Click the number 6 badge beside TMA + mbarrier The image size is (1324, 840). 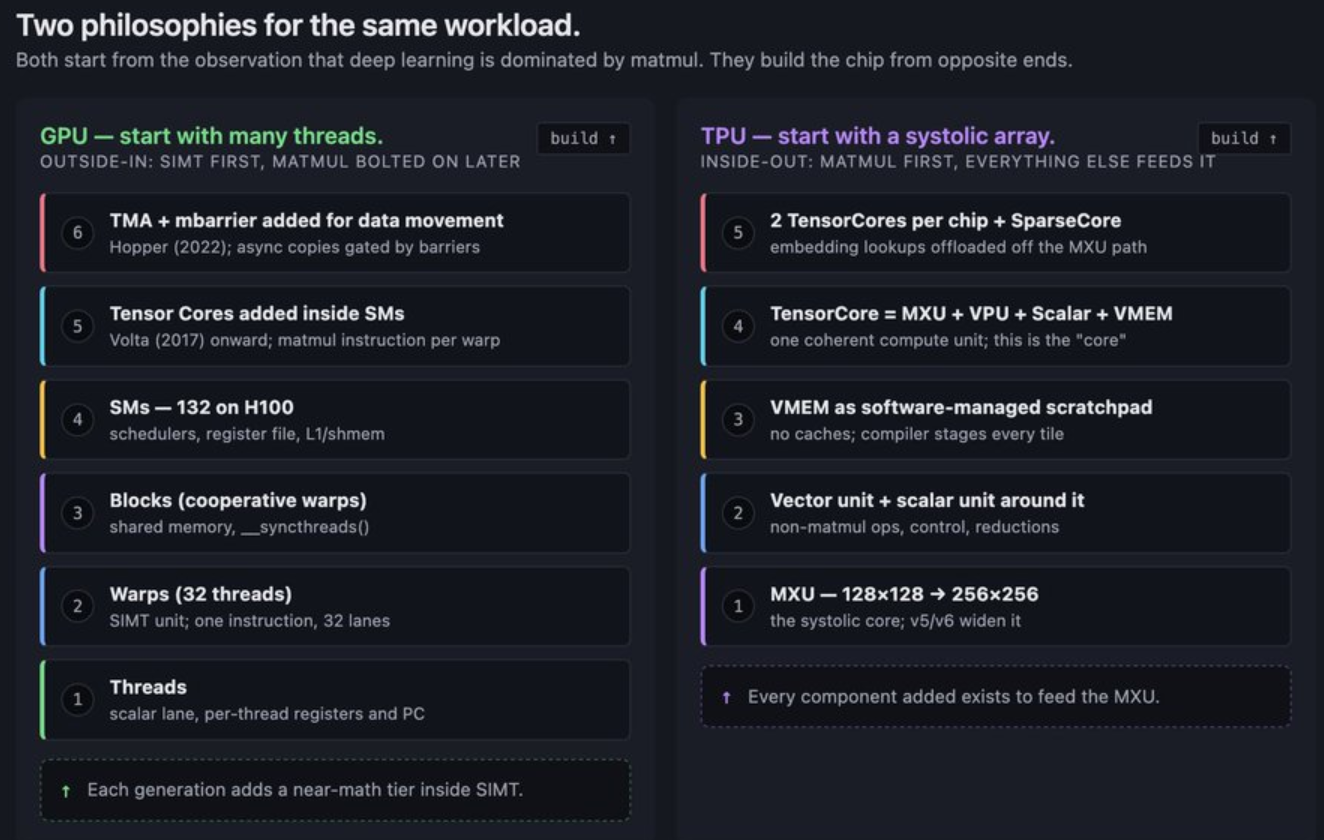78,233
